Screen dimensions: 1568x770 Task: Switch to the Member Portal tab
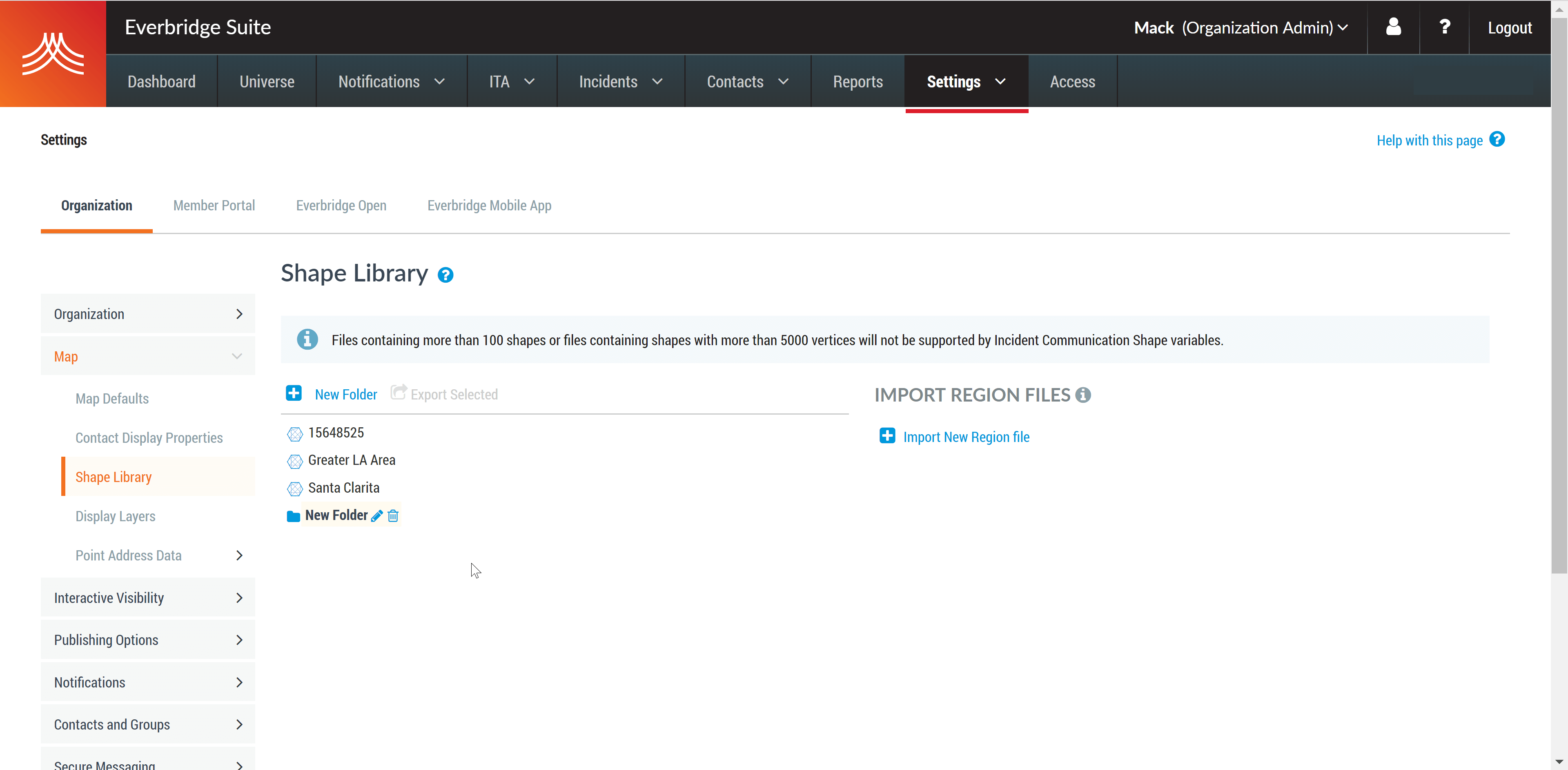pyautogui.click(x=213, y=205)
